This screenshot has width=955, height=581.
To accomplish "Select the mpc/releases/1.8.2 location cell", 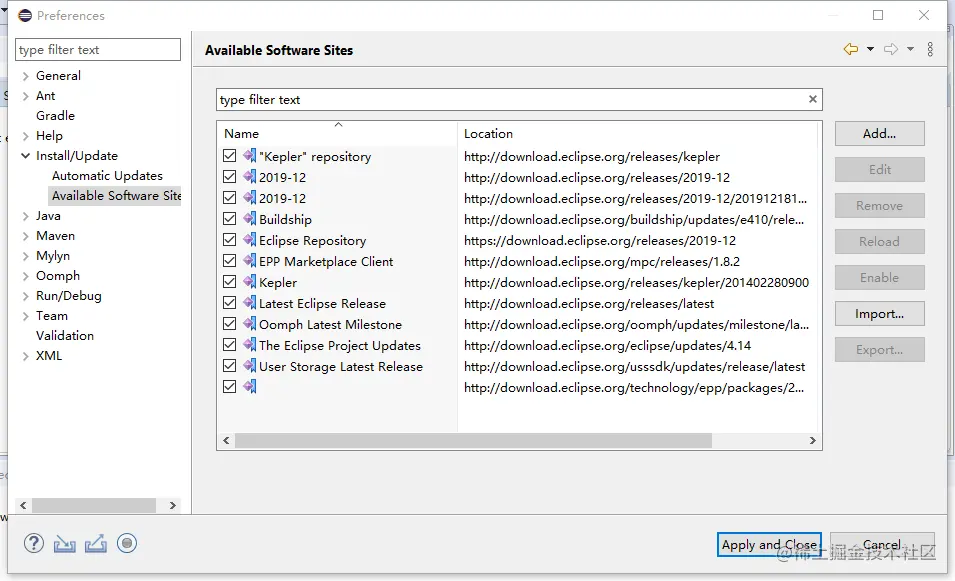I will pos(602,261).
